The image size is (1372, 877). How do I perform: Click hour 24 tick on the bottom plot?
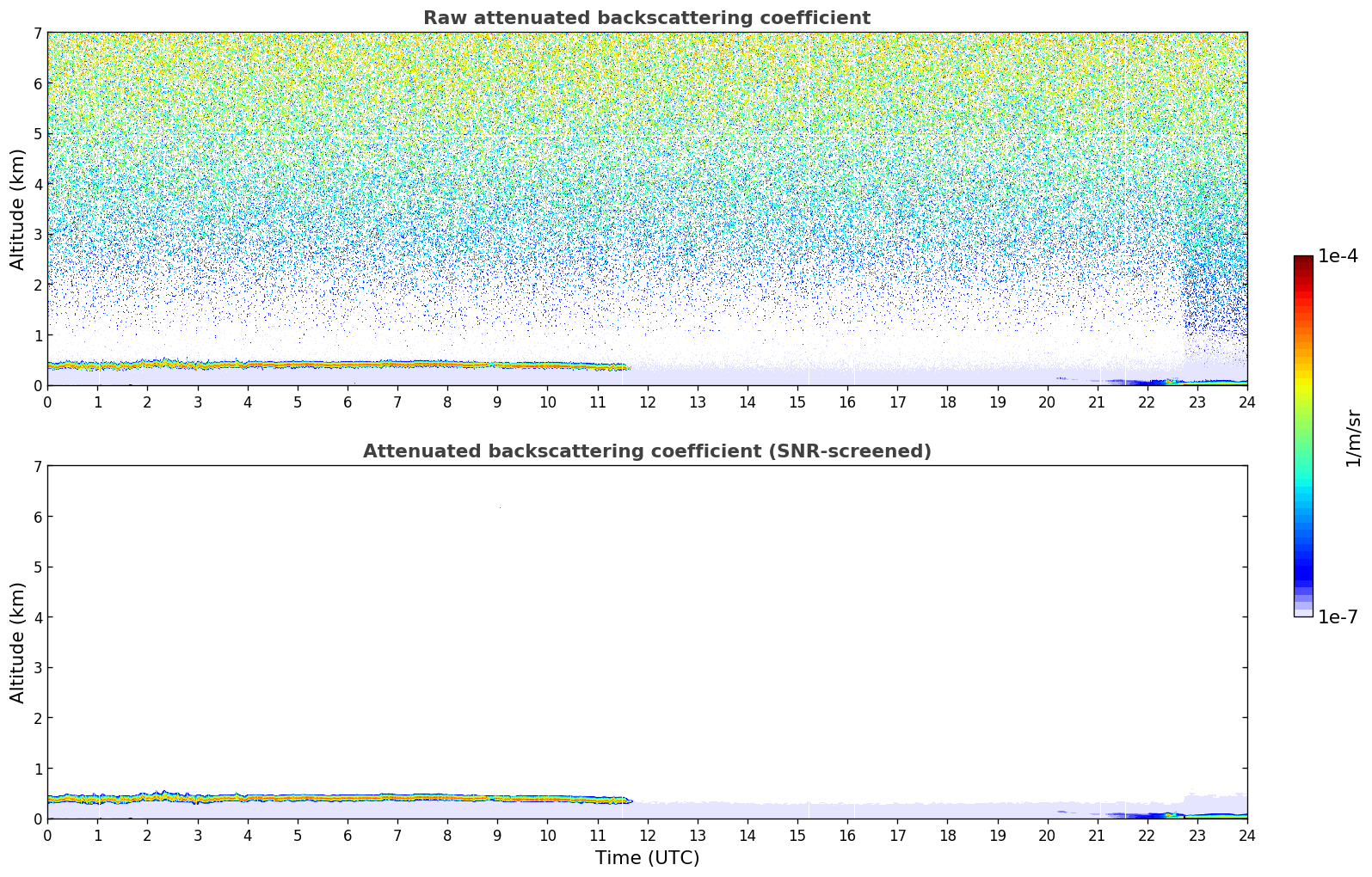click(1246, 835)
